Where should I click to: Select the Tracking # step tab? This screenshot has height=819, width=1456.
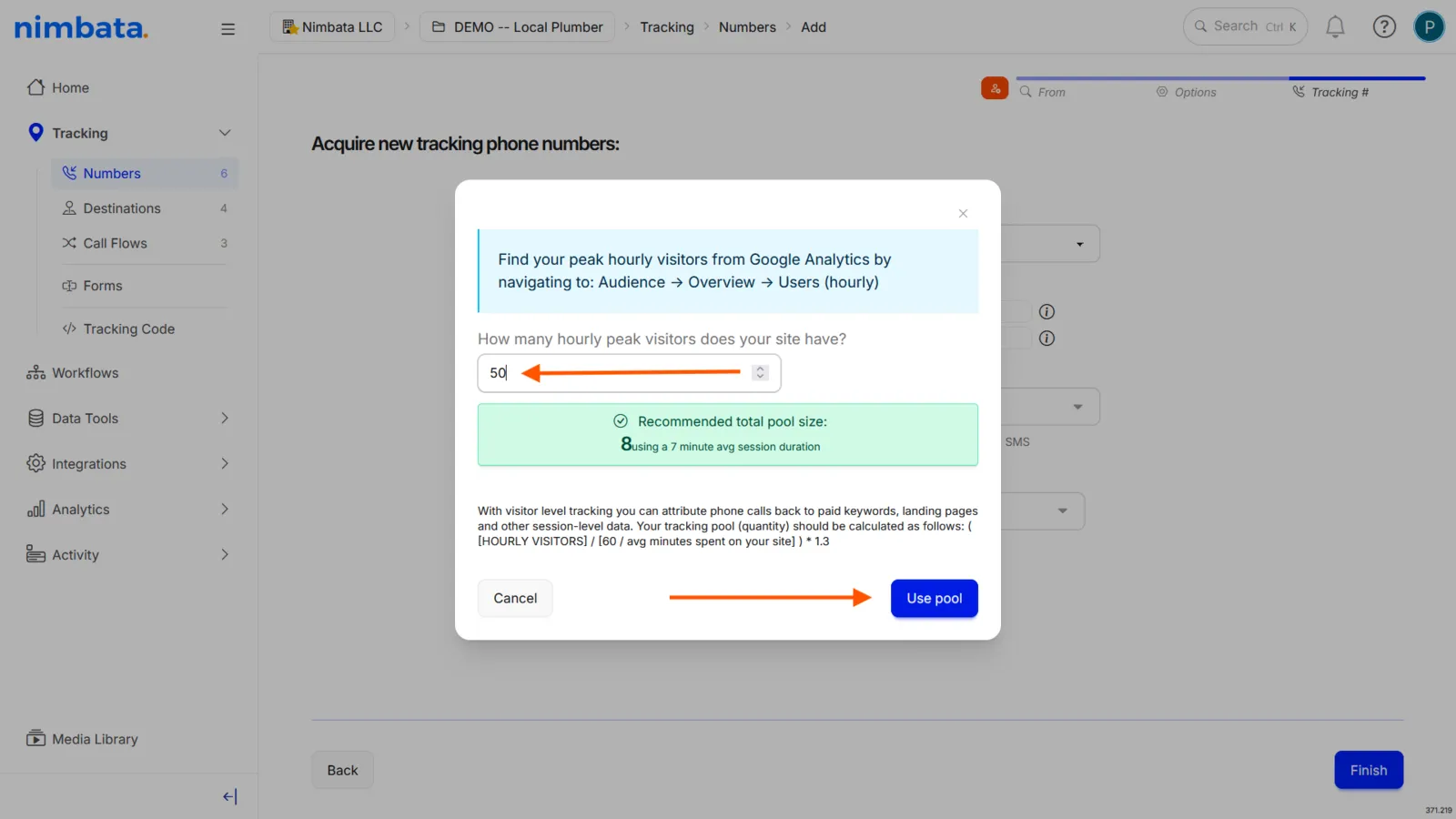coord(1330,92)
